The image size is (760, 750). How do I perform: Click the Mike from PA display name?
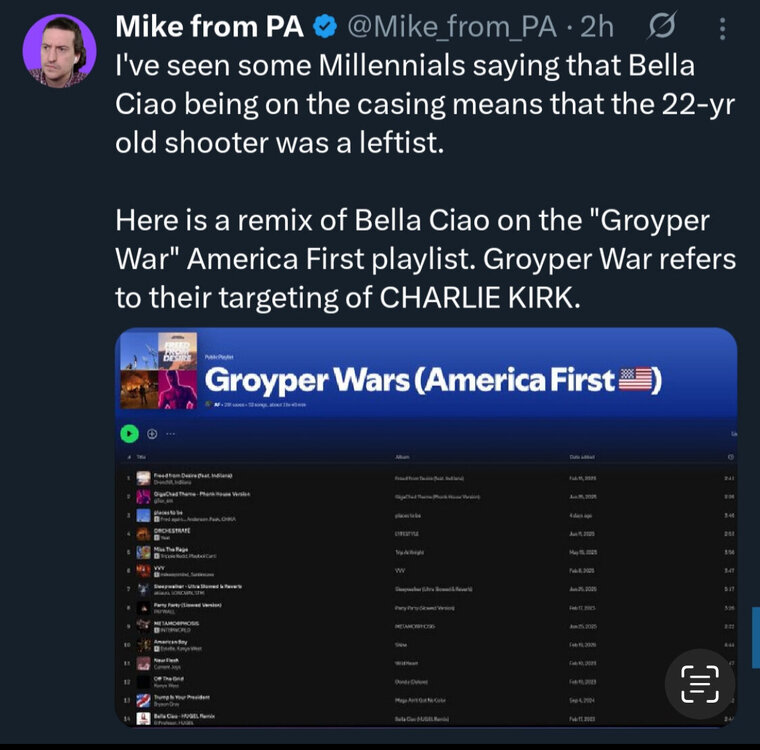point(210,27)
